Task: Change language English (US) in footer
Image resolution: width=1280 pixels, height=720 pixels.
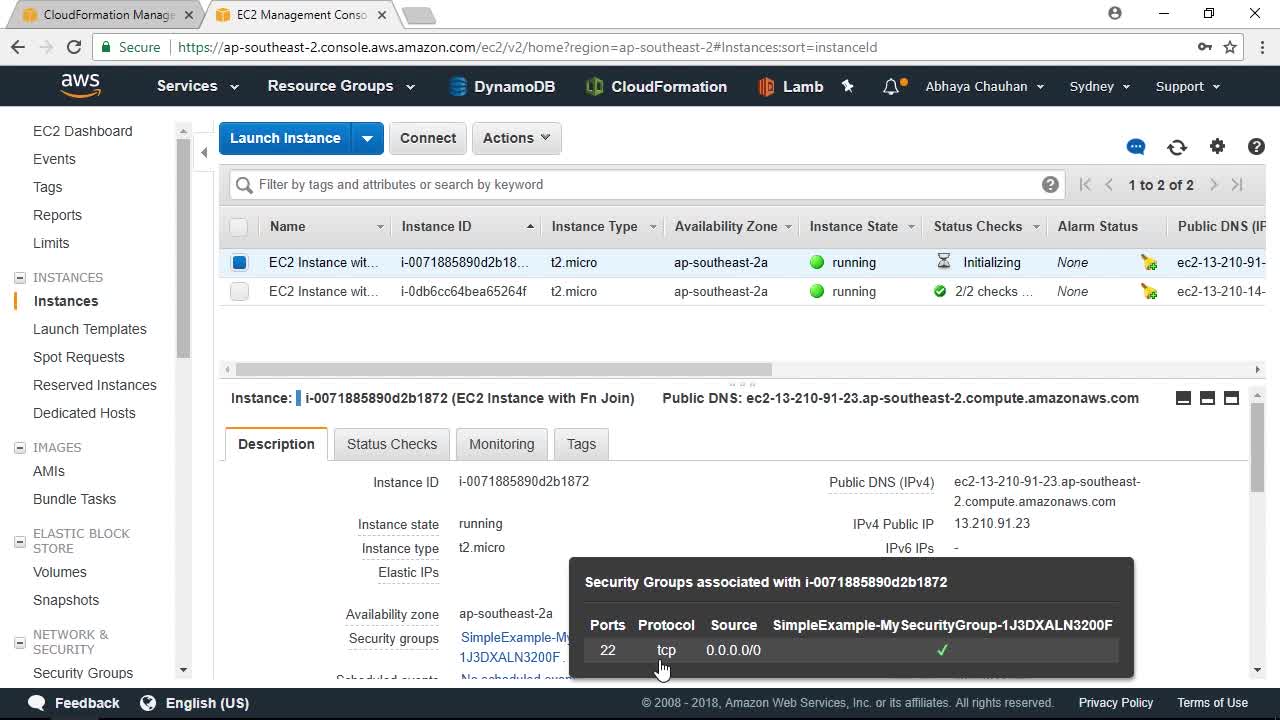Action: click(x=195, y=703)
